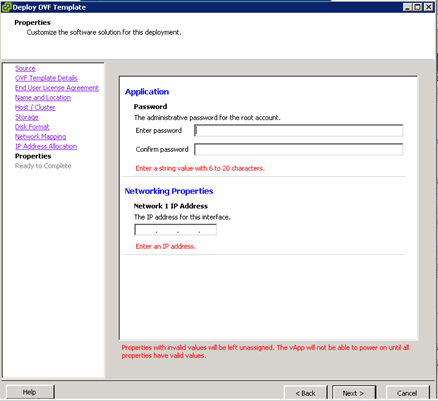Go to Network Mapping step

pos(40,137)
